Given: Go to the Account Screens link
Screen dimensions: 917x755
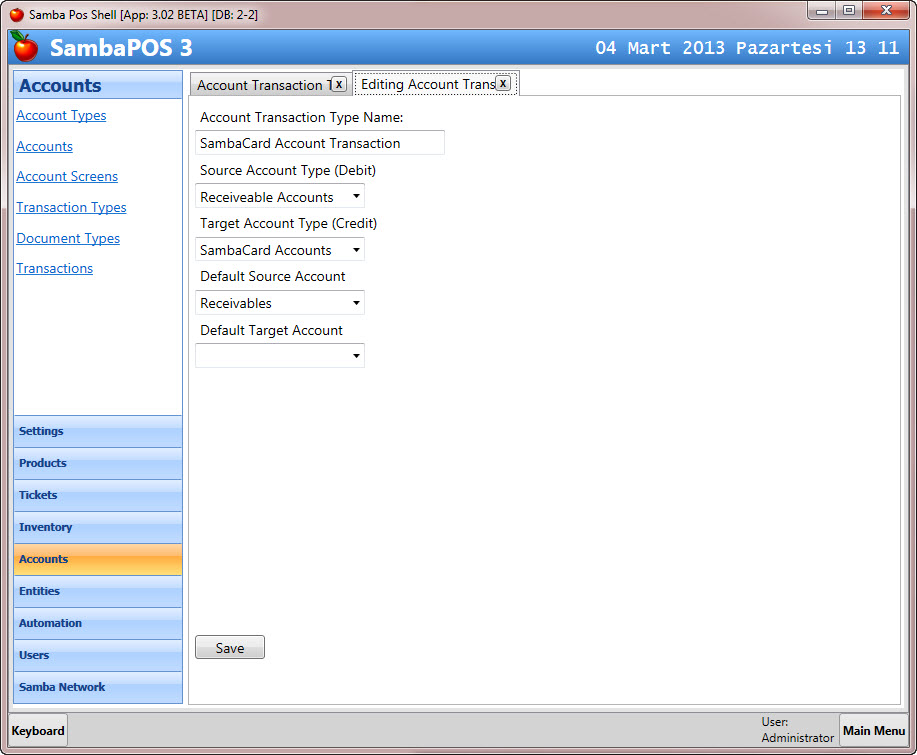Looking at the screenshot, I should [x=67, y=177].
